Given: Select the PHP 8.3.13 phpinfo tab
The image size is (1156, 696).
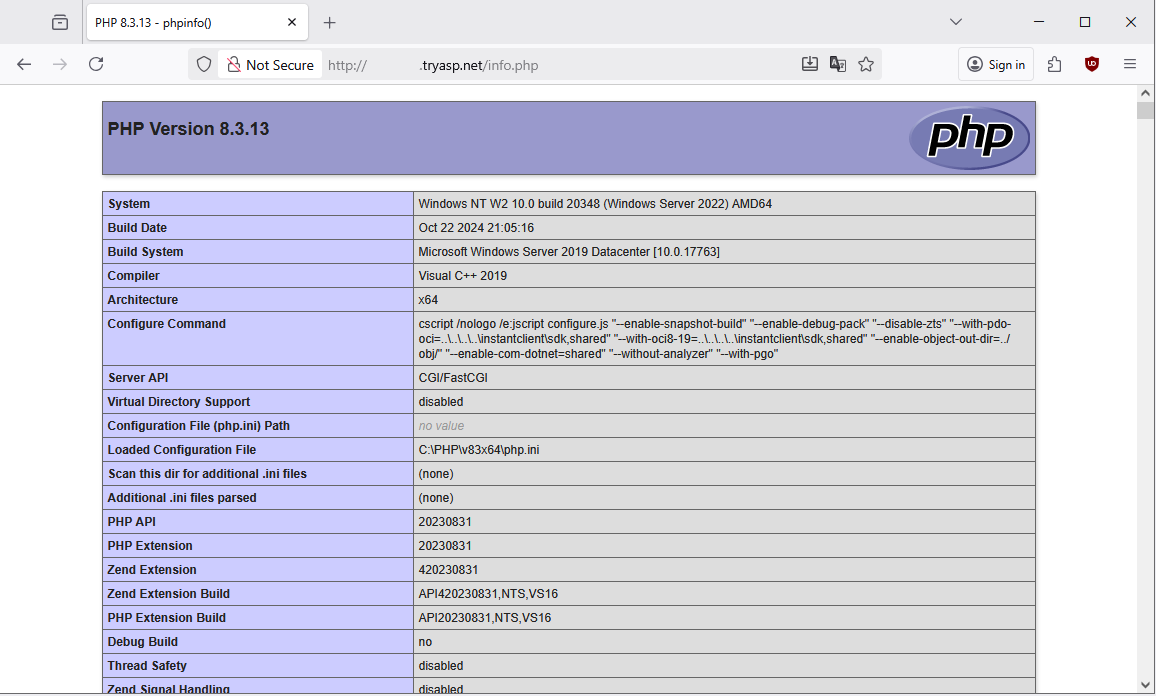Looking at the screenshot, I should [x=180, y=22].
